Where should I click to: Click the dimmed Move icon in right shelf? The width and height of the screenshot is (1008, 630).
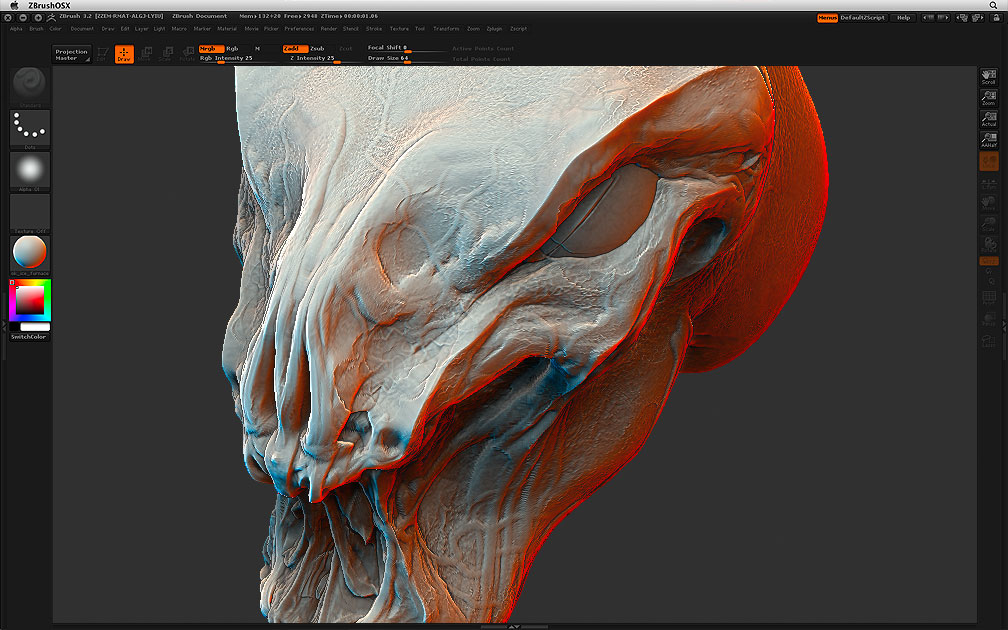pos(989,203)
